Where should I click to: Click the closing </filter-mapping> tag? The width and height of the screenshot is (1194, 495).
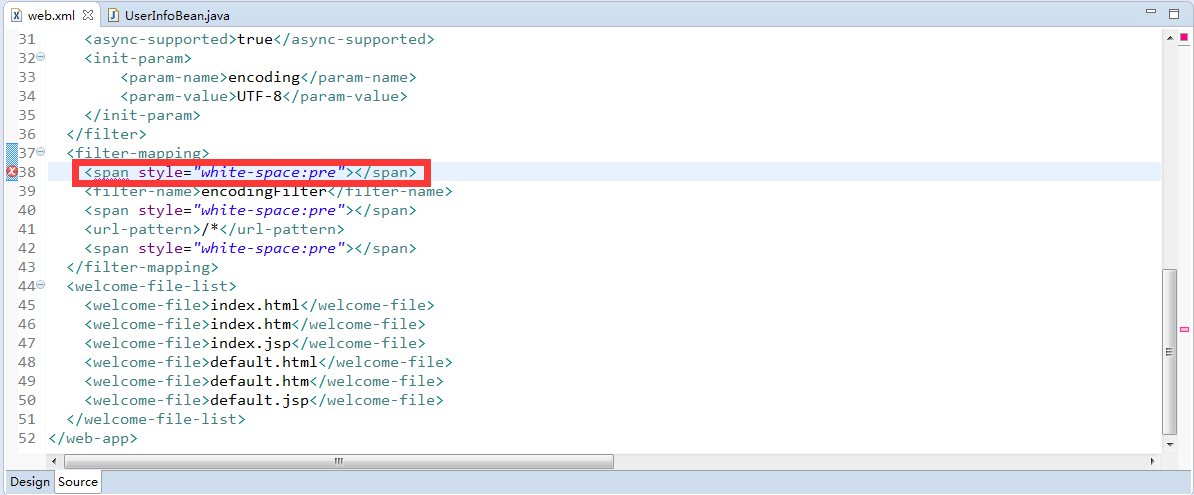coord(142,267)
